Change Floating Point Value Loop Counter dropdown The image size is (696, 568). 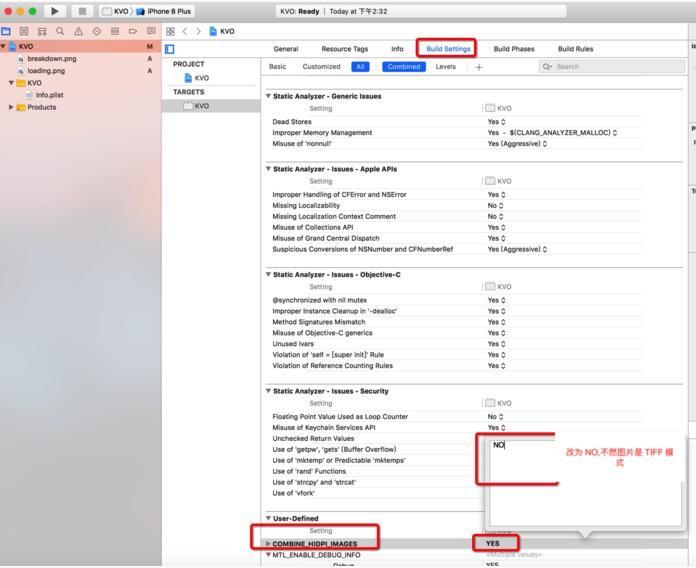(495, 417)
